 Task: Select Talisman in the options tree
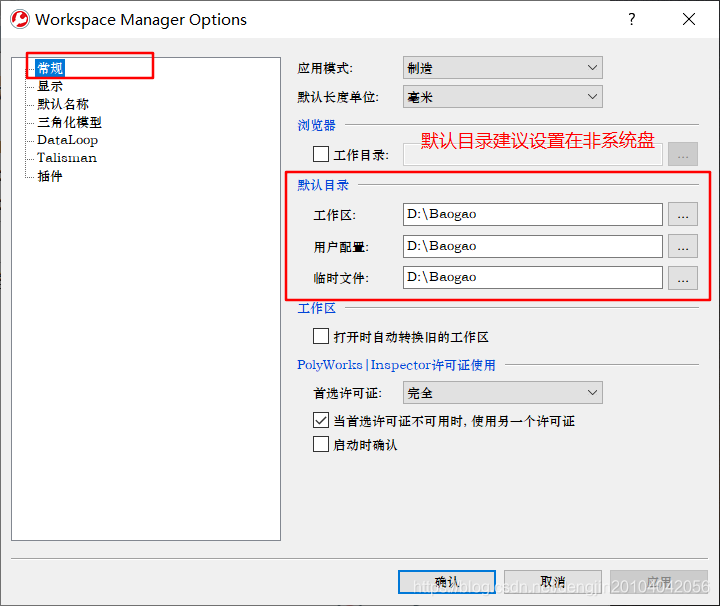(x=67, y=157)
